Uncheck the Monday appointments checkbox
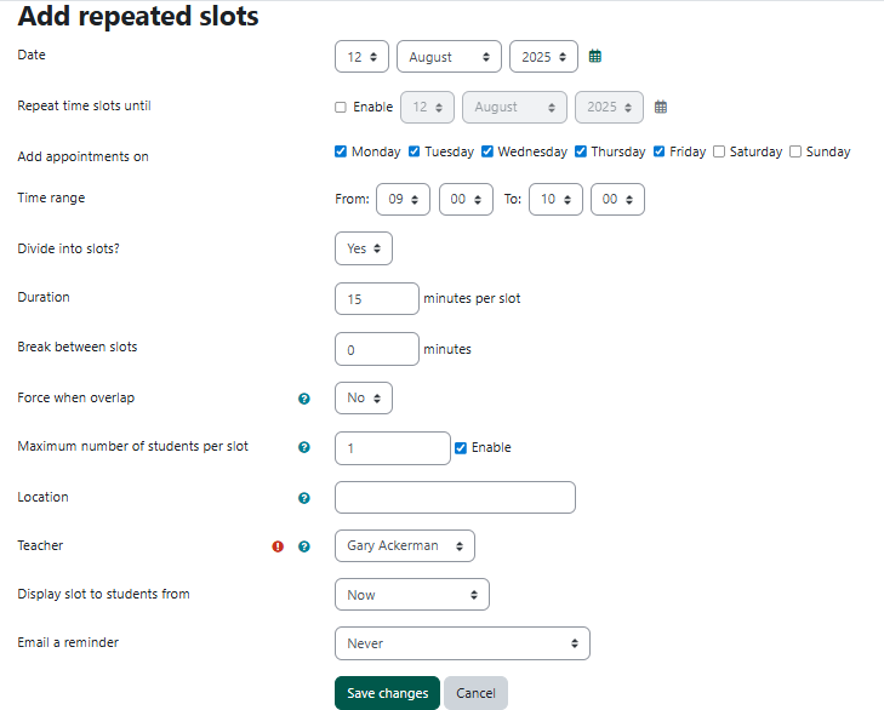The image size is (884, 710). pos(340,151)
